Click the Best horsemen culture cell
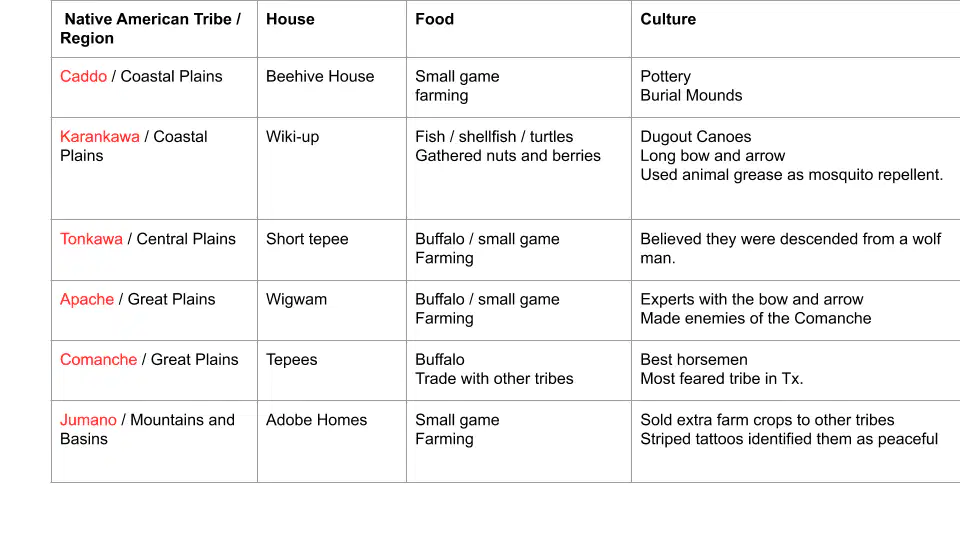The image size is (960, 540). tap(796, 370)
